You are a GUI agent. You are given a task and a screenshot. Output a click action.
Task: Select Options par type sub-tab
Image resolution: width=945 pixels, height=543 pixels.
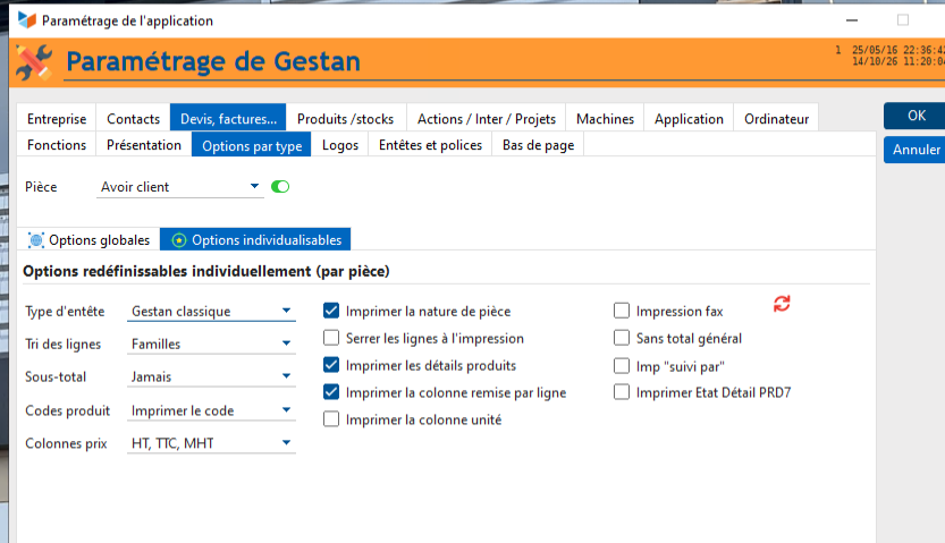pos(252,145)
